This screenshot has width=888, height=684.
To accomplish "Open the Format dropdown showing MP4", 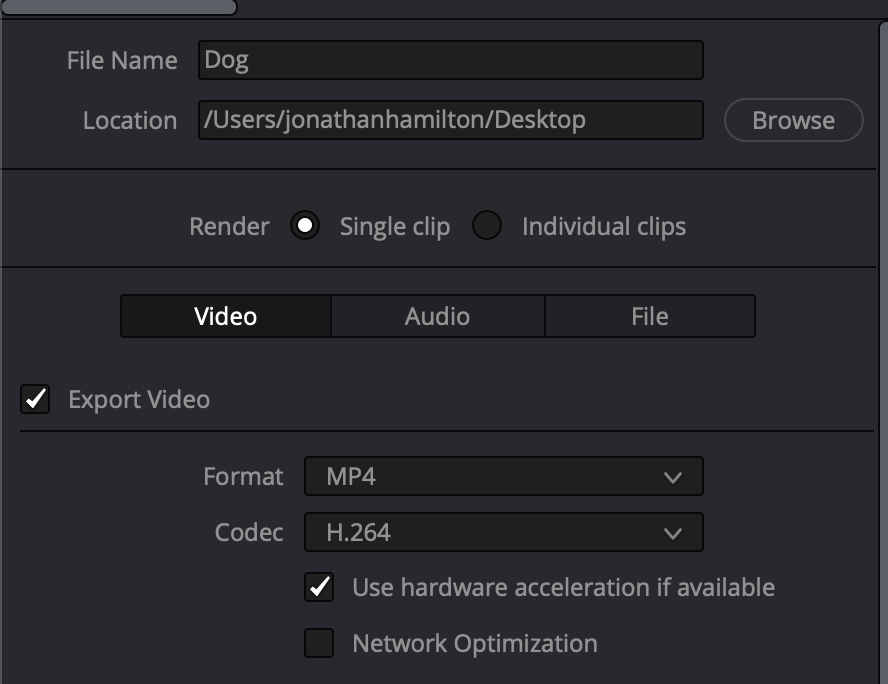I will (504, 476).
